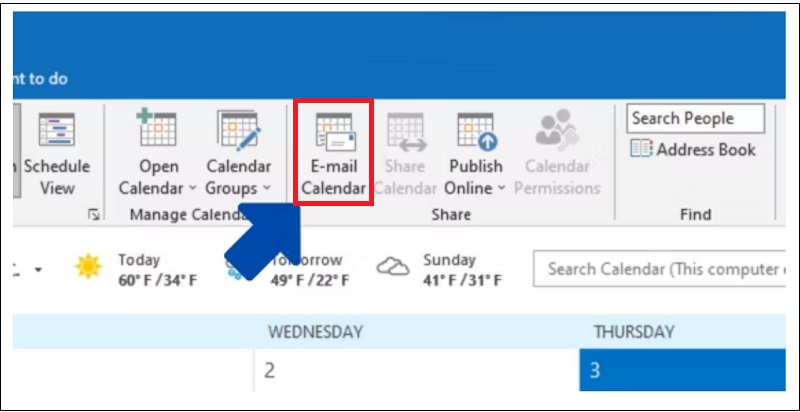This screenshot has height=412, width=800.
Task: Expand the Calendar Groups dropdown arrow
Action: pos(267,189)
